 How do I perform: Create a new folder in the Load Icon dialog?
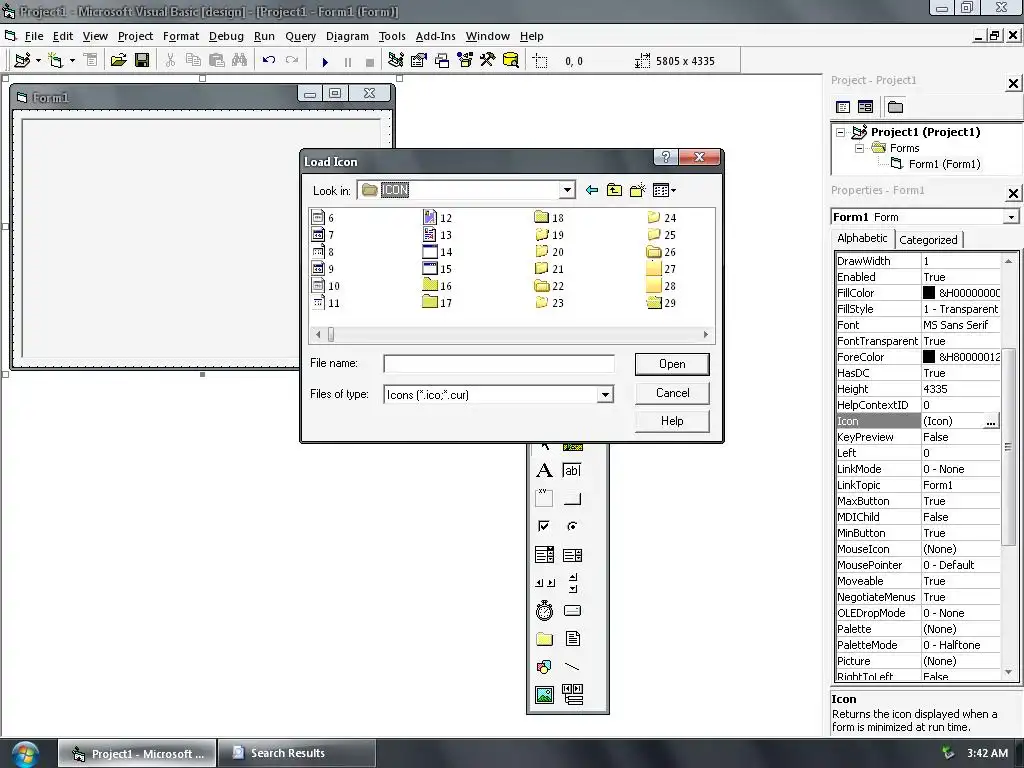pos(637,190)
